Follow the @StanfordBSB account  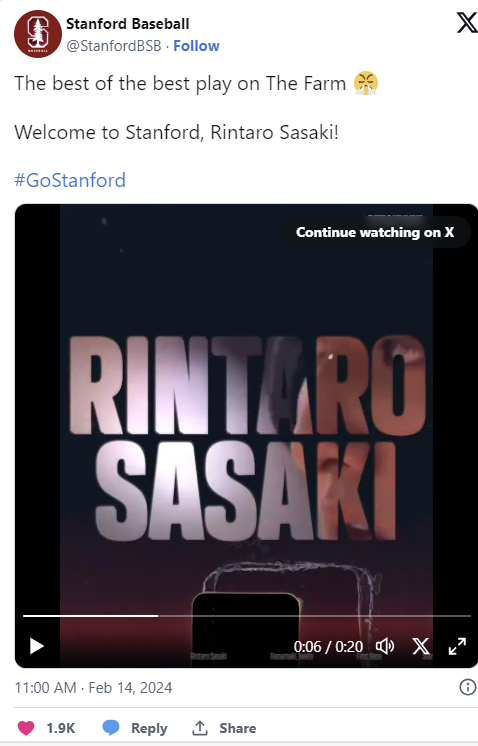(196, 46)
